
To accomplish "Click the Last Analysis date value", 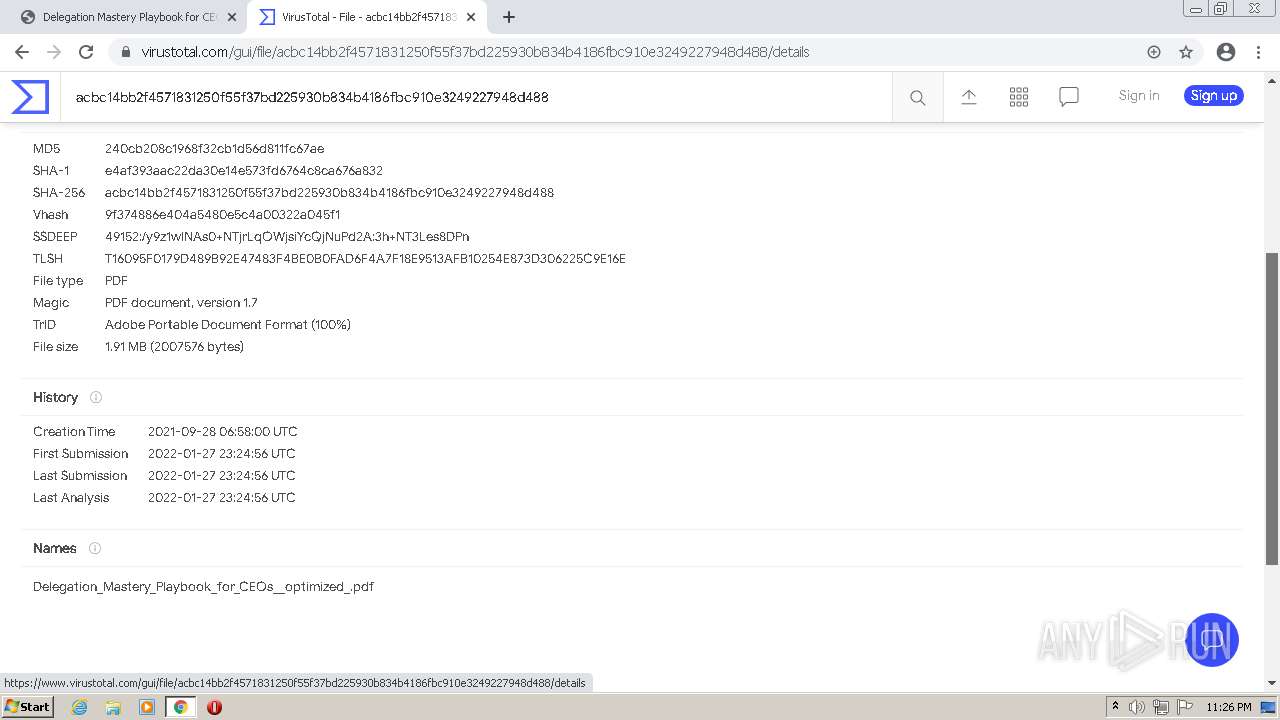I will click(222, 498).
